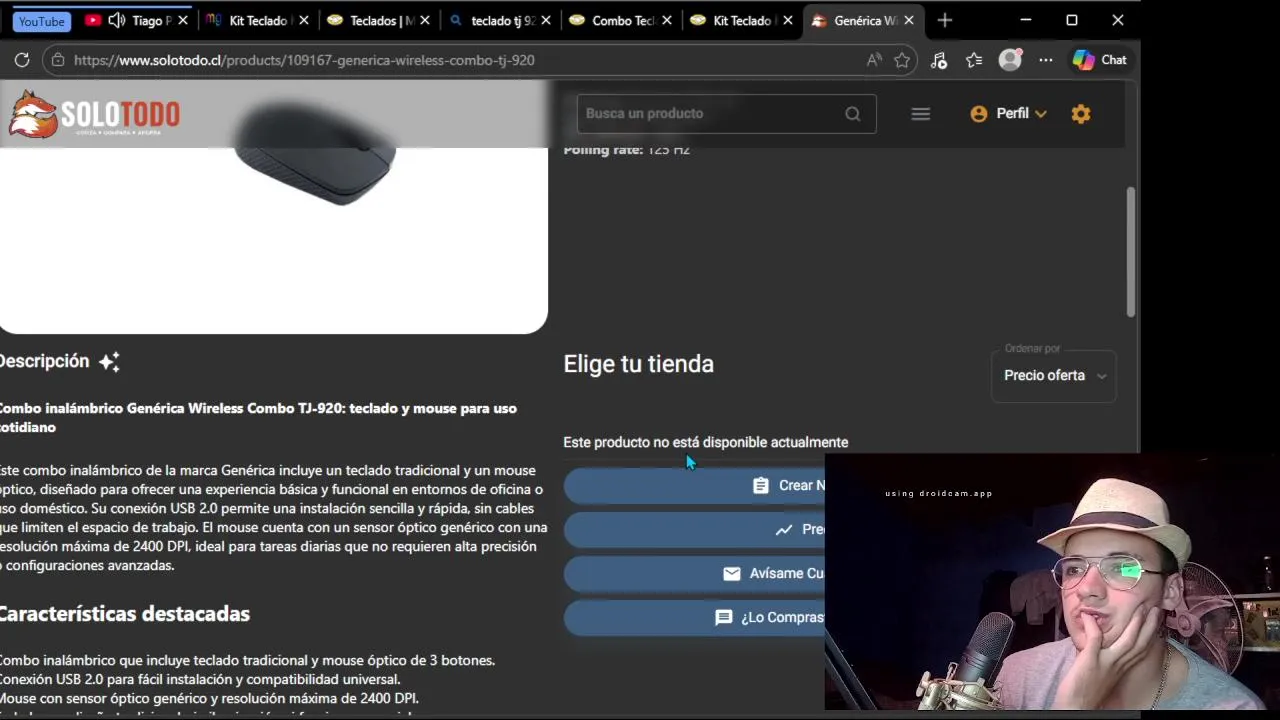The image size is (1280, 720).
Task: Expand the Perfil dropdown
Action: [x=1008, y=114]
